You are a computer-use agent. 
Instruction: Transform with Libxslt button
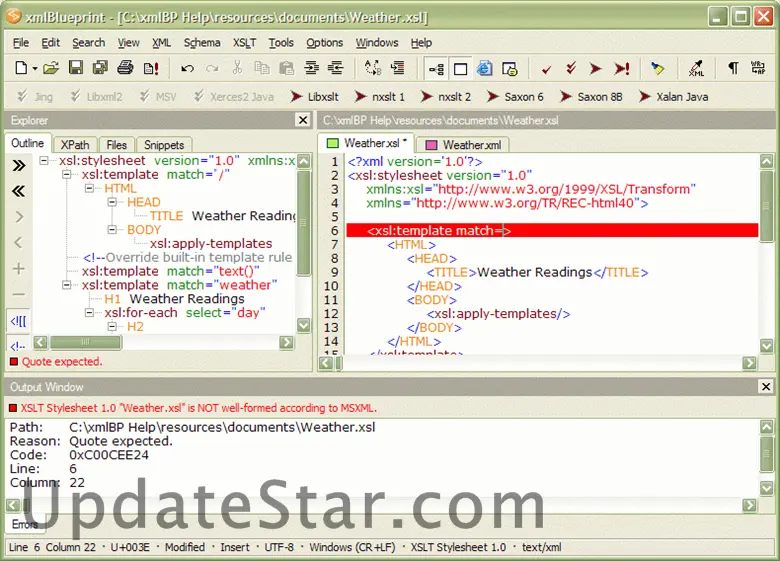coord(314,96)
